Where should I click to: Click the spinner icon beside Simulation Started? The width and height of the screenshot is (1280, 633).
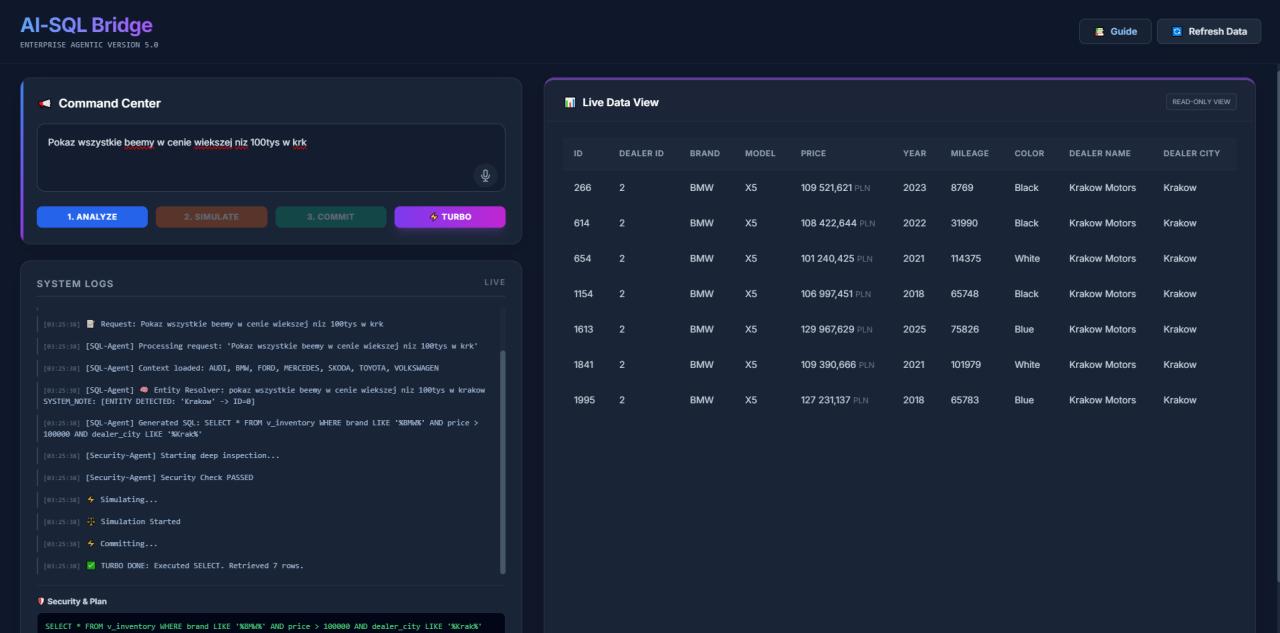coord(91,522)
